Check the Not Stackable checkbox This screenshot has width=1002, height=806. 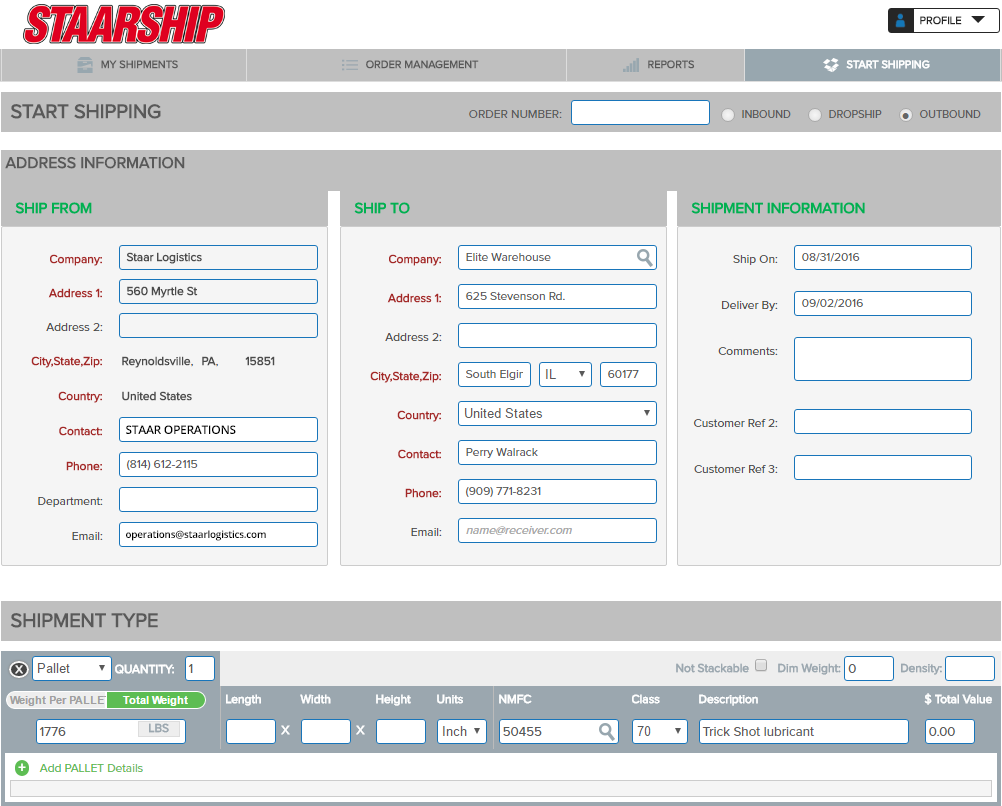tap(761, 666)
